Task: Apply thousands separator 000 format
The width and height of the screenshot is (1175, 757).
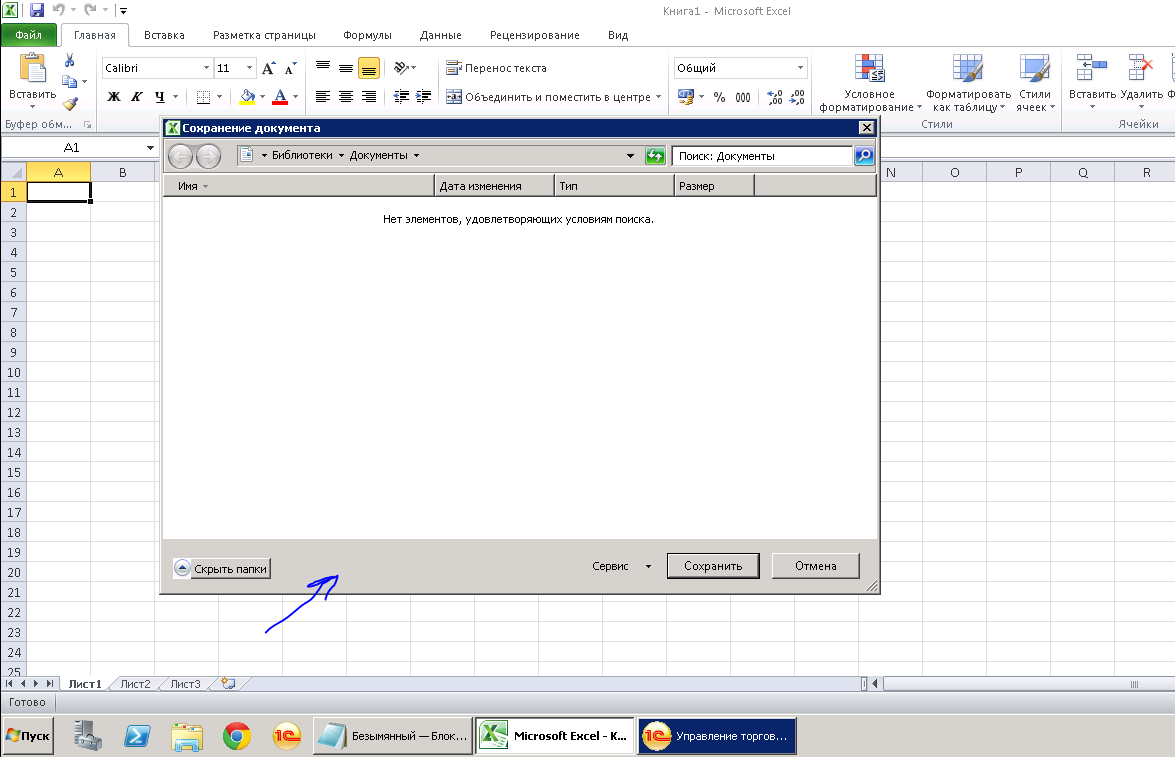Action: click(743, 97)
